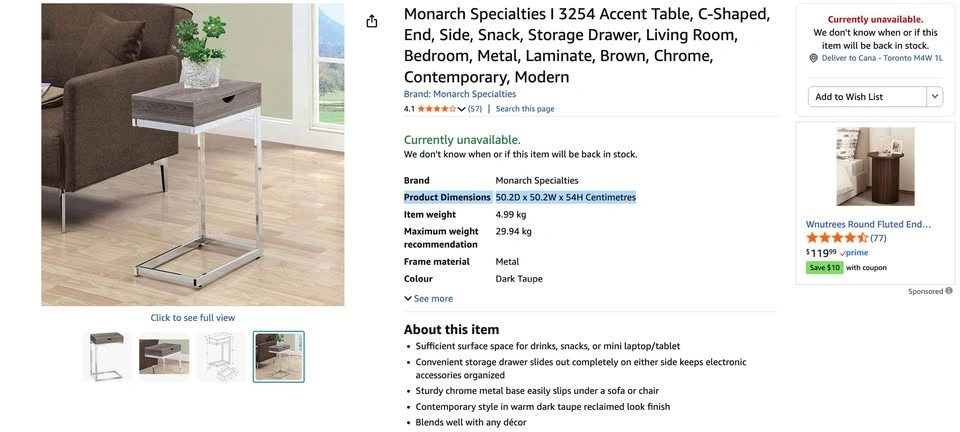Open the rating breakdown chevron
Viewport: 960px width, 432px height.
point(462,109)
